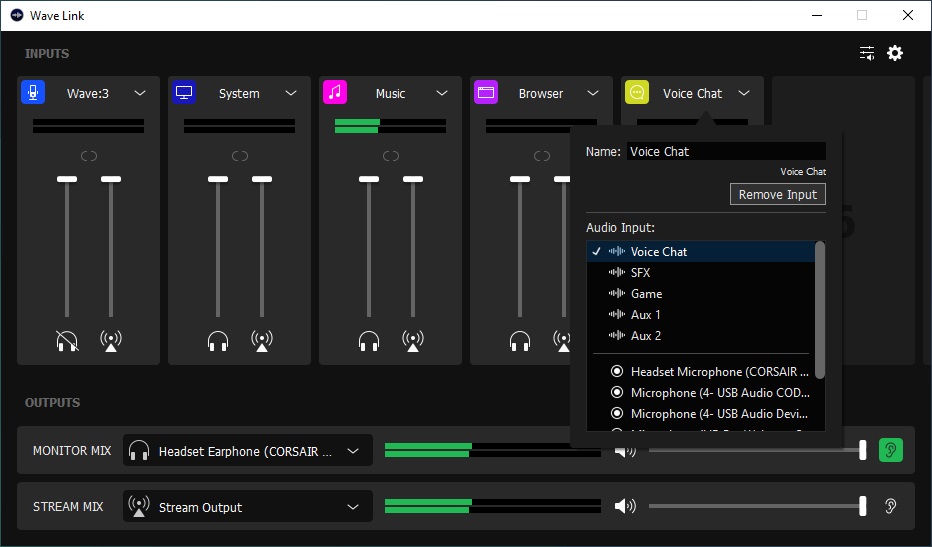This screenshot has height=547, width=932.
Task: Mute Music headphone monitor output
Action: 369,341
